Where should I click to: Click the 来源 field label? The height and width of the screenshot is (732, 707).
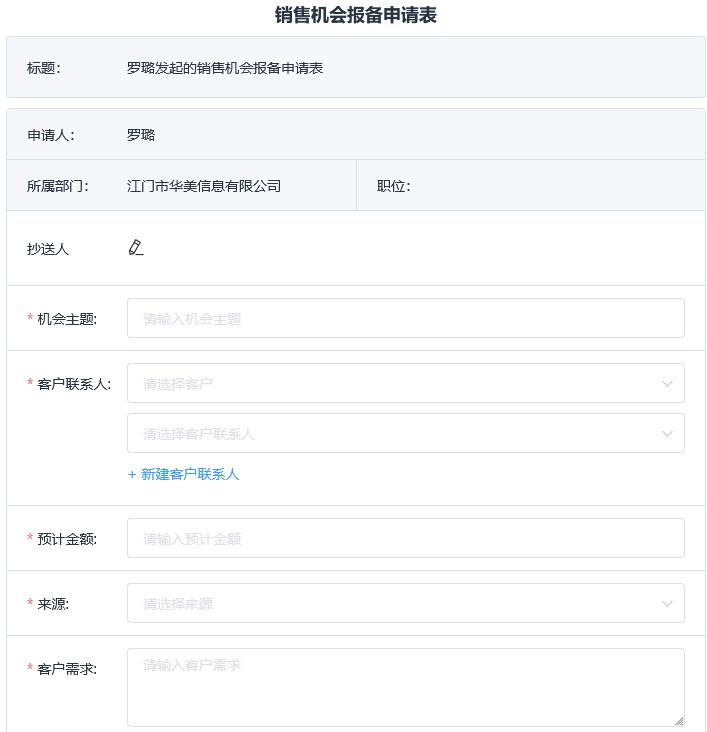[53, 604]
